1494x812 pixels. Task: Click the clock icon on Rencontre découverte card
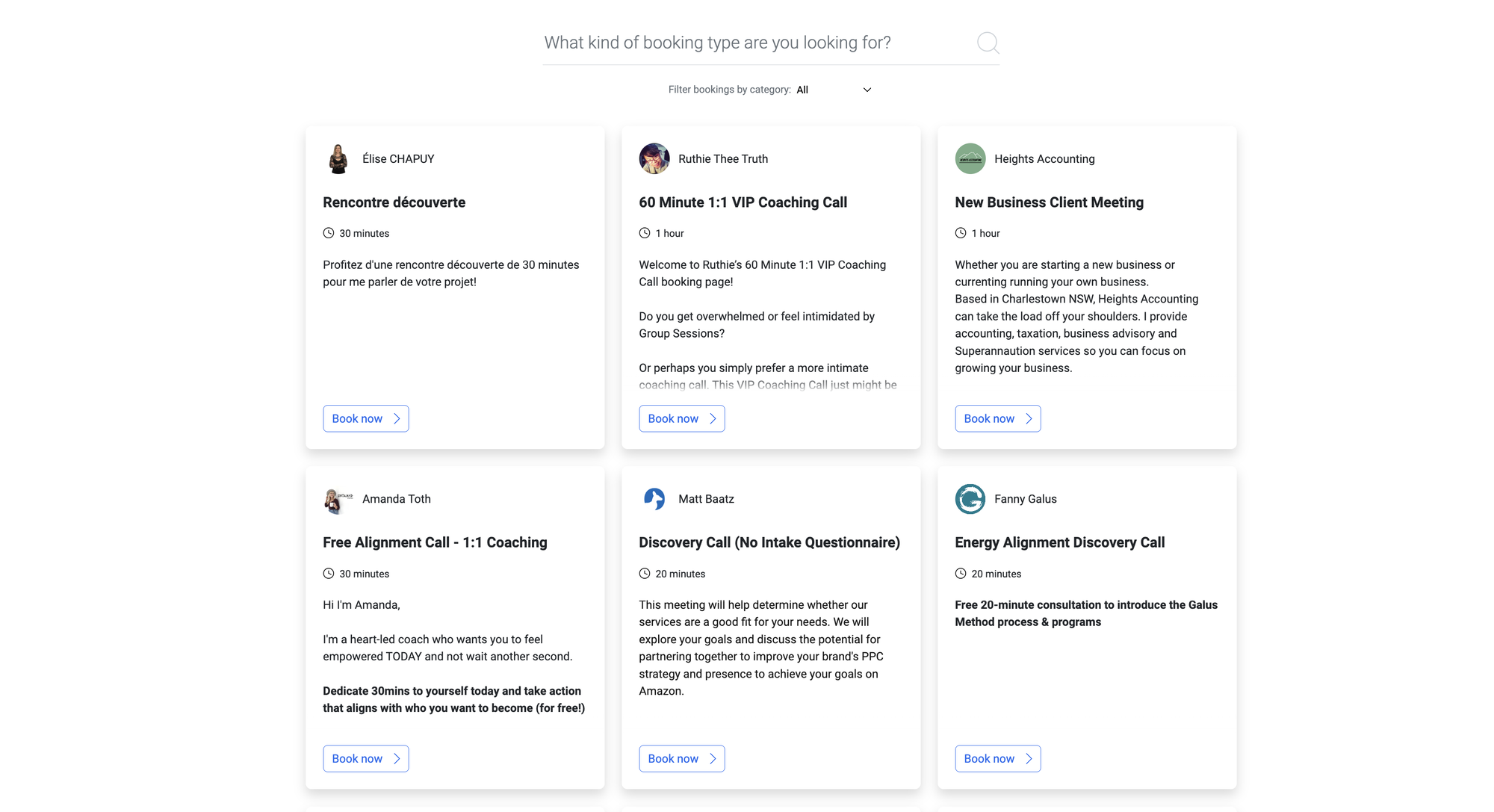(x=329, y=232)
